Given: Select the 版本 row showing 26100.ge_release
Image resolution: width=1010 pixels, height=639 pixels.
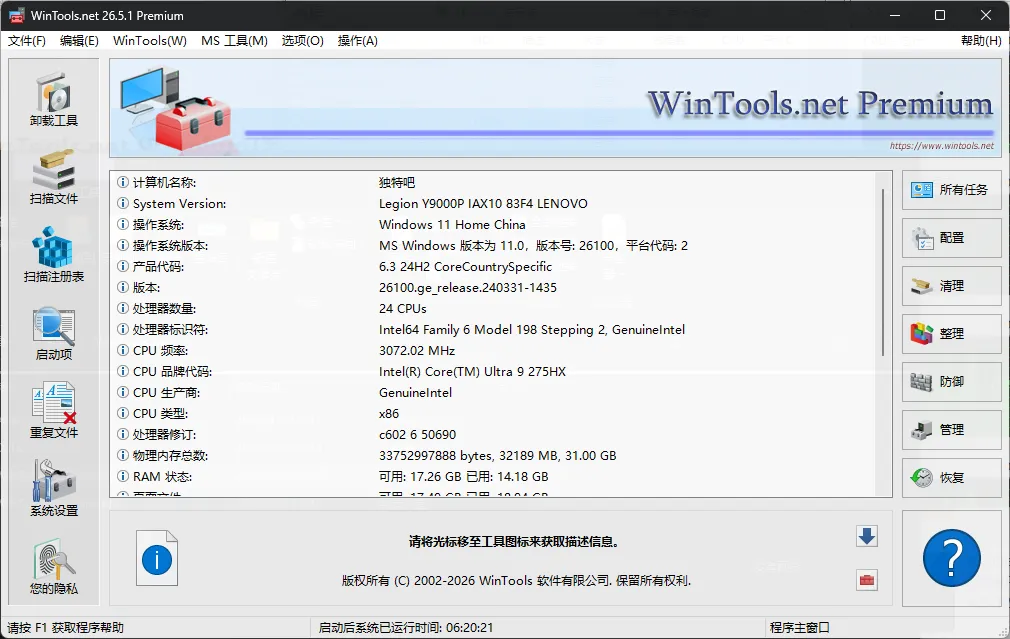Looking at the screenshot, I should pyautogui.click(x=493, y=287).
